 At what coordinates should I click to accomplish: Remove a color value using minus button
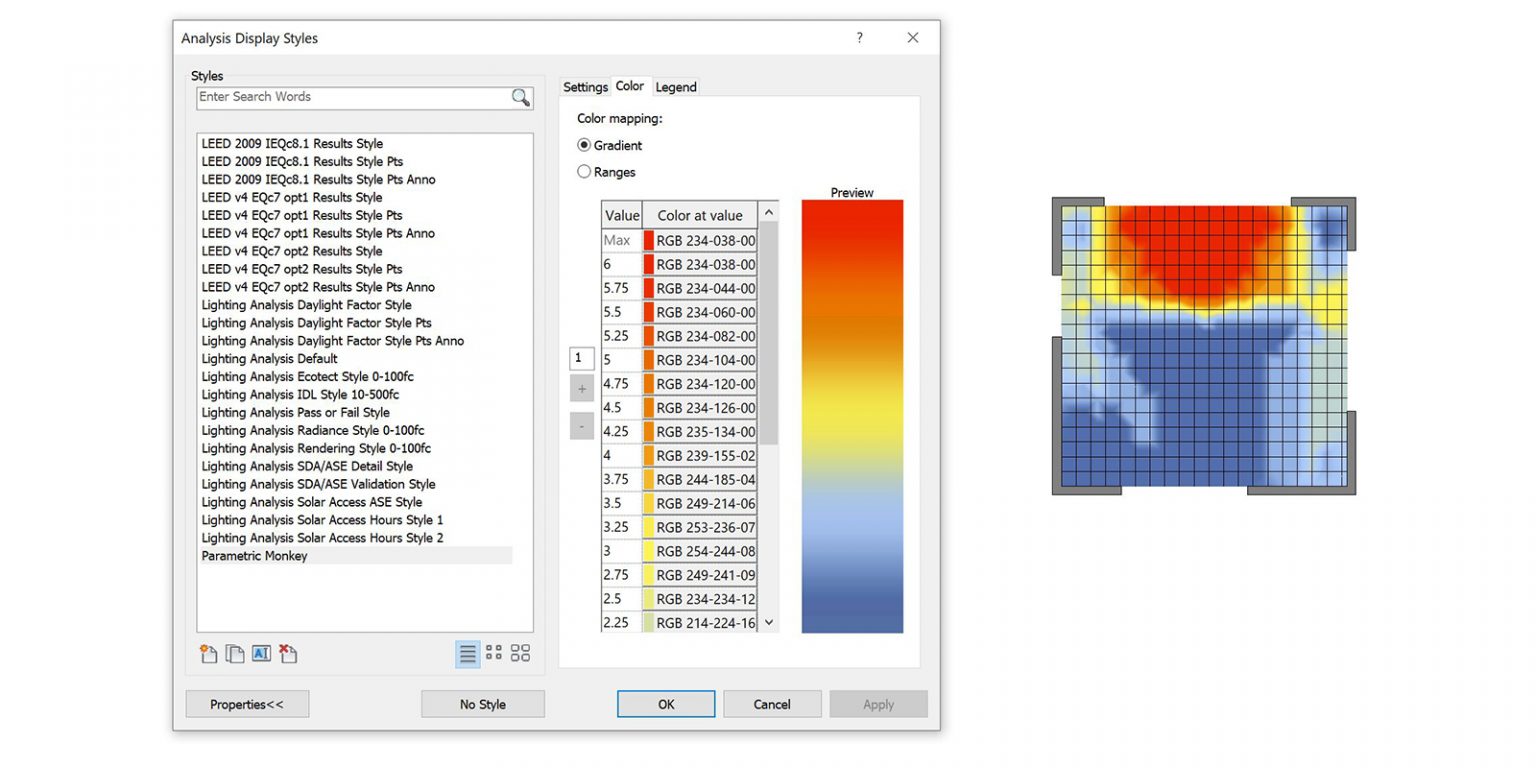(x=582, y=425)
